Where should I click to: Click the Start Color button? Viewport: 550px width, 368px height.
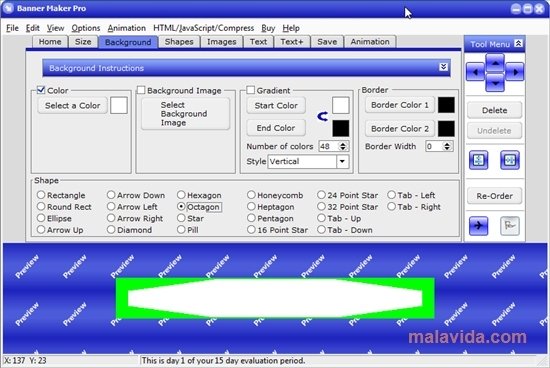[x=276, y=105]
